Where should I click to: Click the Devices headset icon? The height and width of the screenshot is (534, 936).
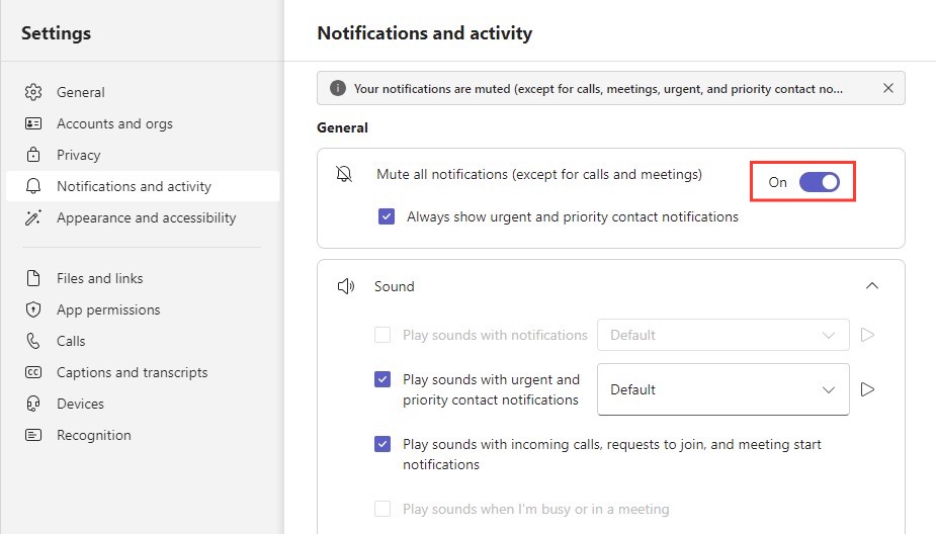coord(34,404)
